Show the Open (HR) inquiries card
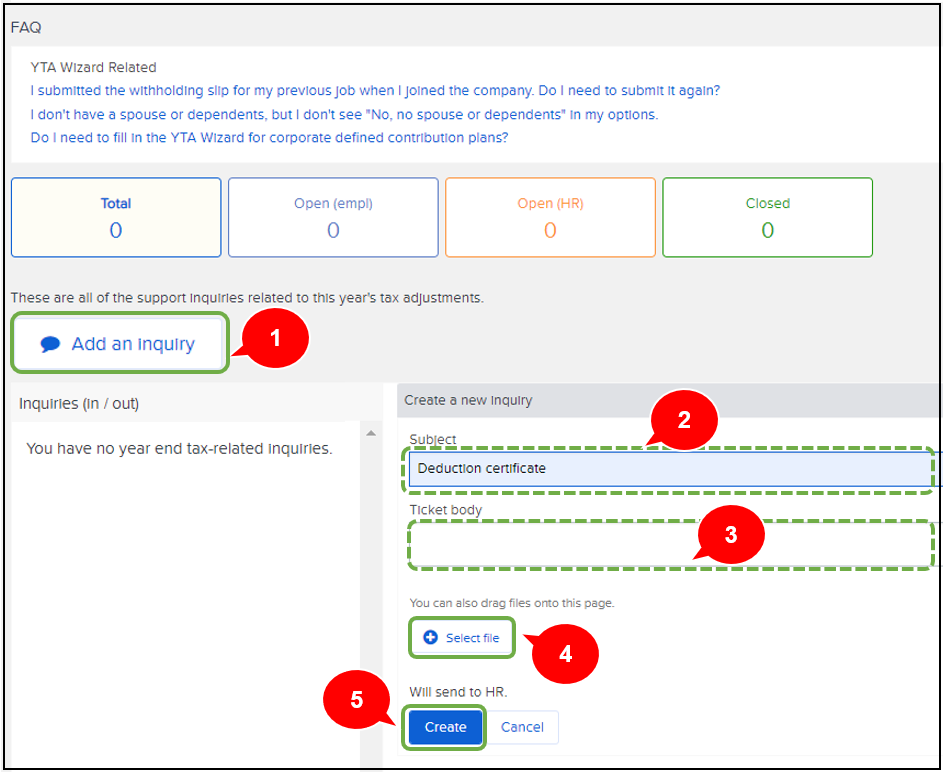 (x=550, y=218)
